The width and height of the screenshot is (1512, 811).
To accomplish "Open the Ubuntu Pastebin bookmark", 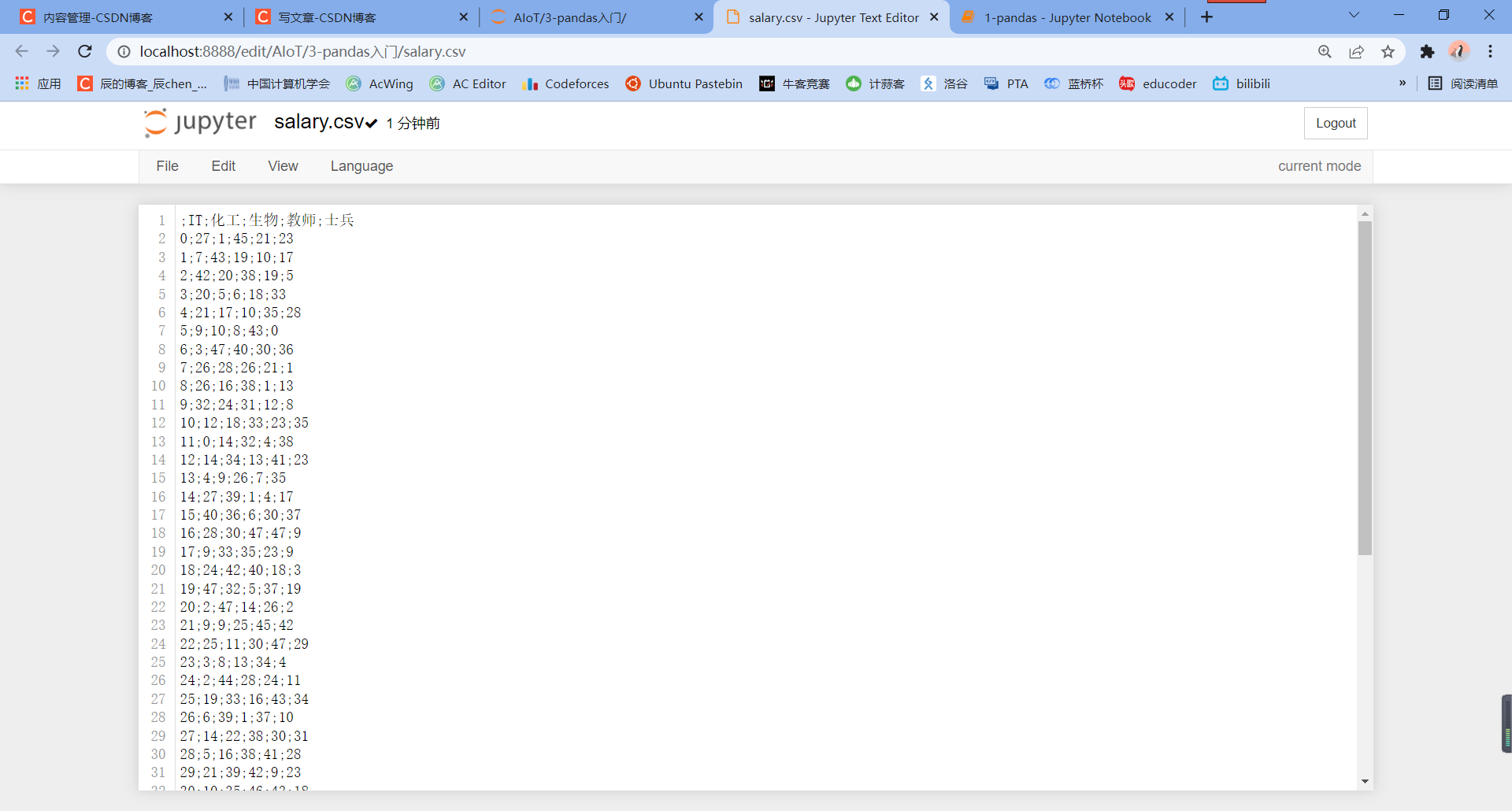I will coord(684,83).
